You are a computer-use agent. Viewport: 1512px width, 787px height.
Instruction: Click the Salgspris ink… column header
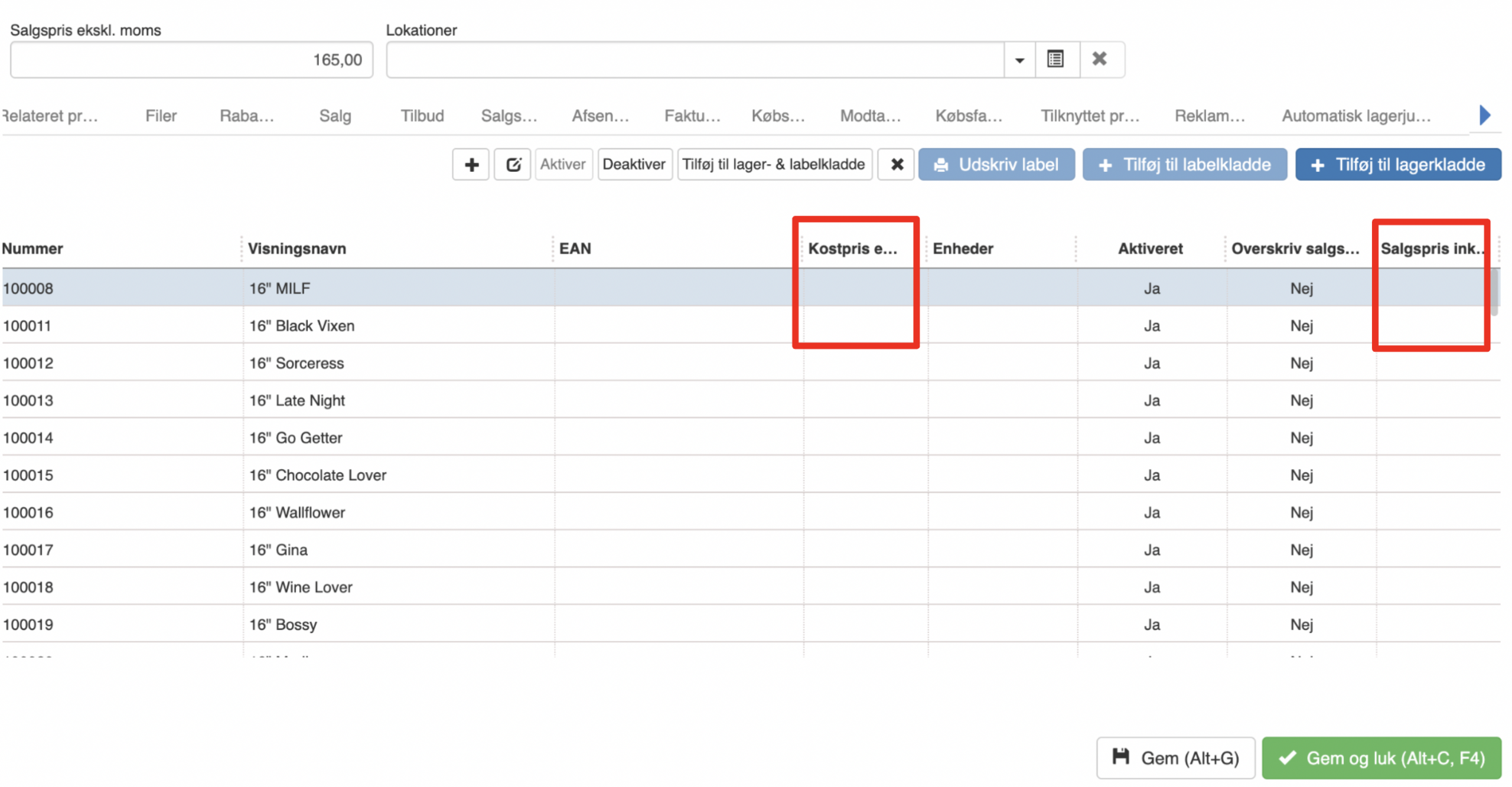point(1432,249)
